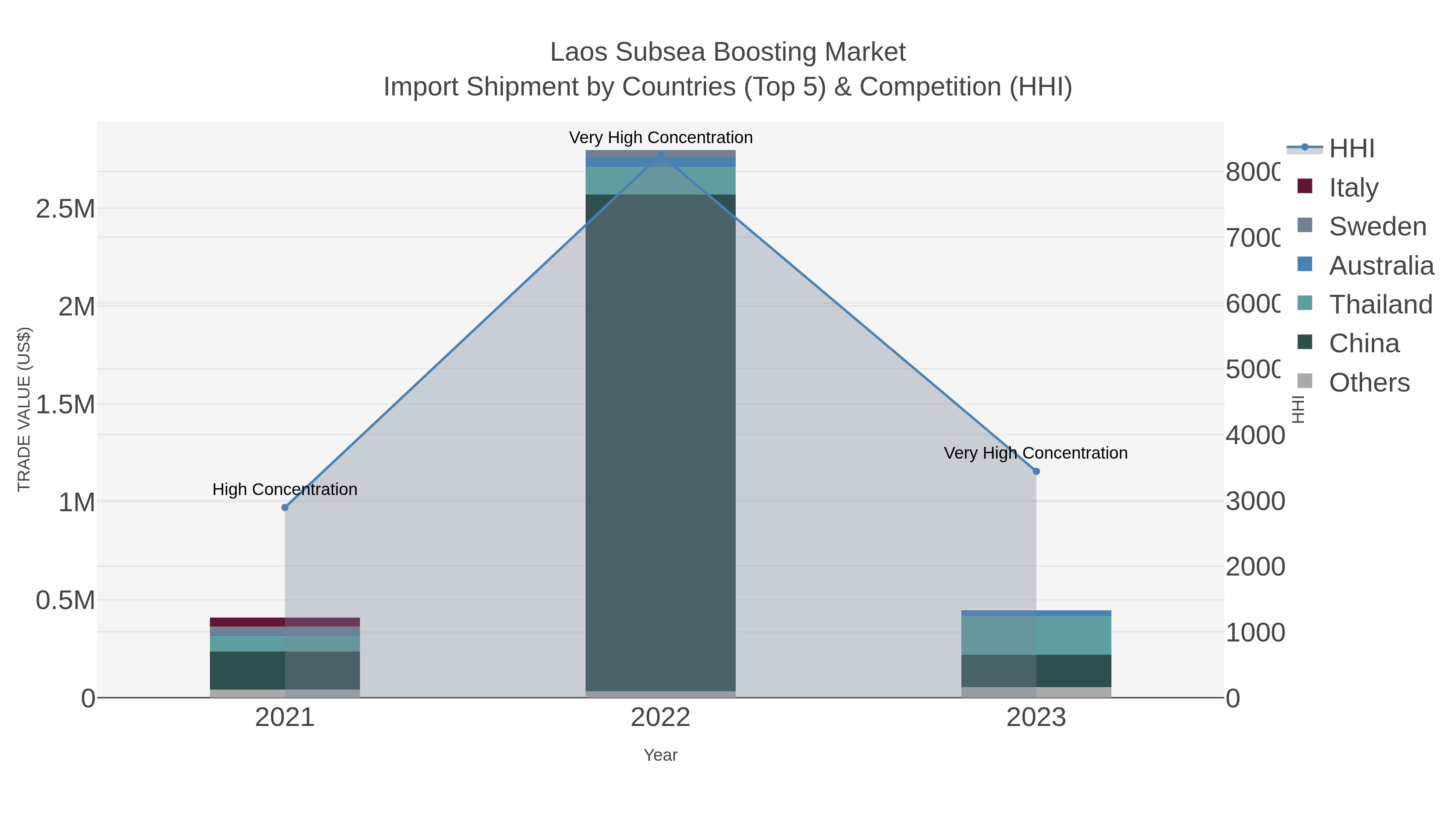Click the 'Year' axis title
The image size is (1456, 819).
(x=660, y=755)
